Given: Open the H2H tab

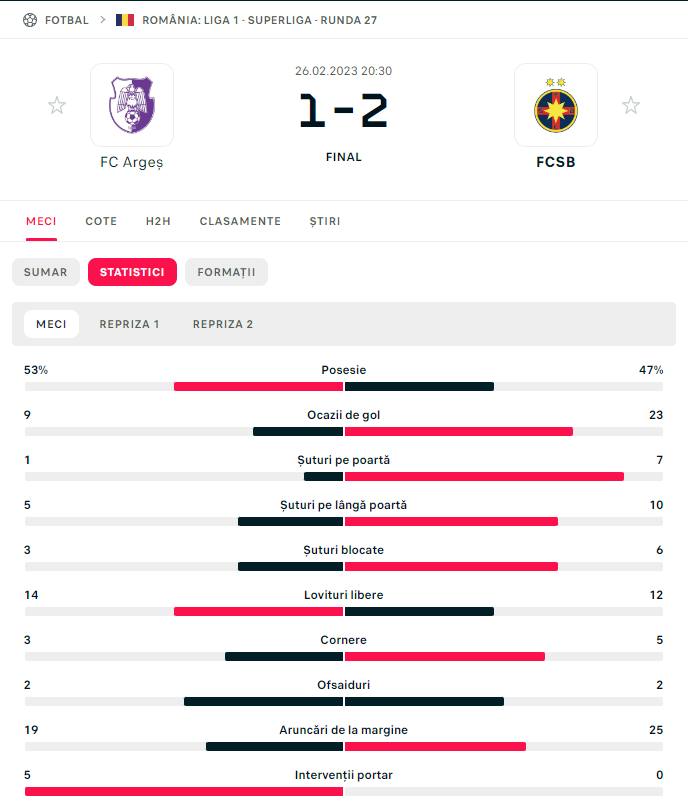Looking at the screenshot, I should click(158, 221).
